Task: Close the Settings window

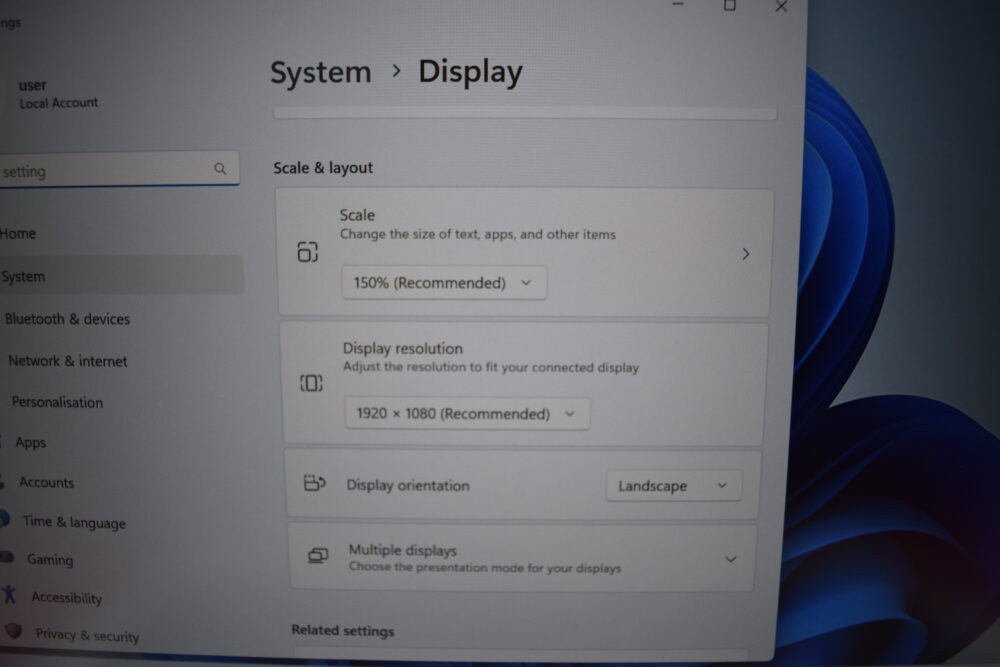Action: [781, 6]
